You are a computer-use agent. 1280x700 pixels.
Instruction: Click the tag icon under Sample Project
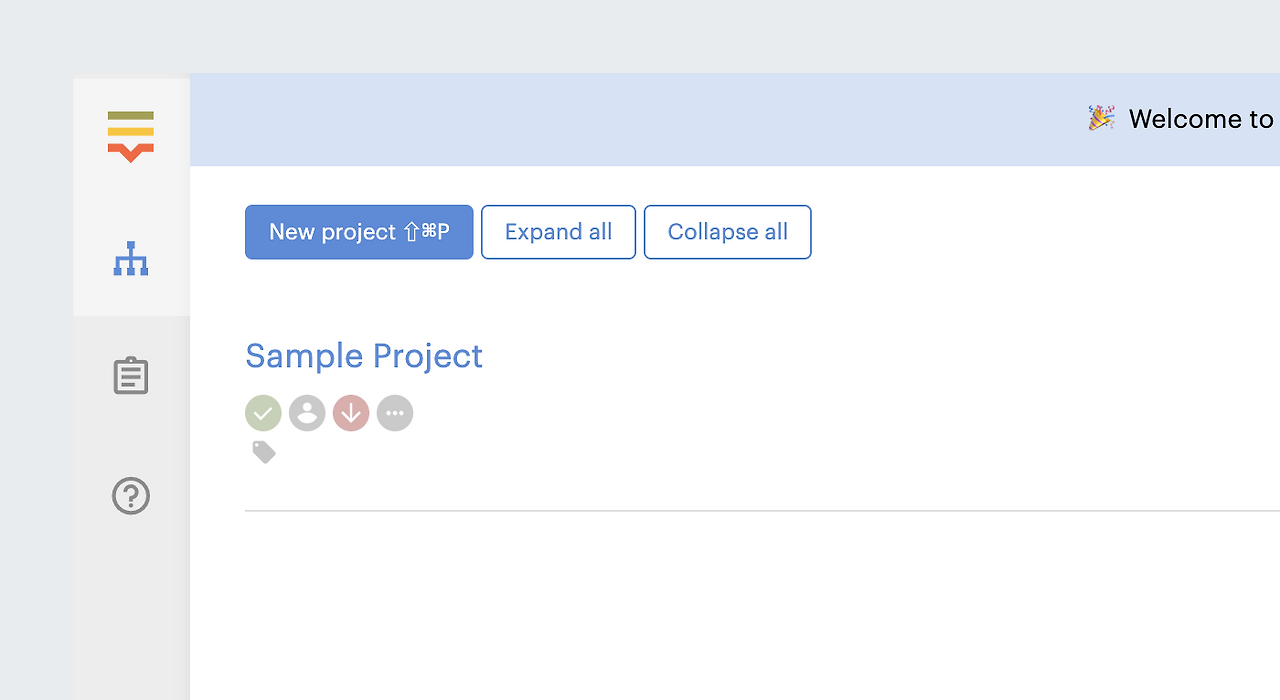[x=263, y=451]
